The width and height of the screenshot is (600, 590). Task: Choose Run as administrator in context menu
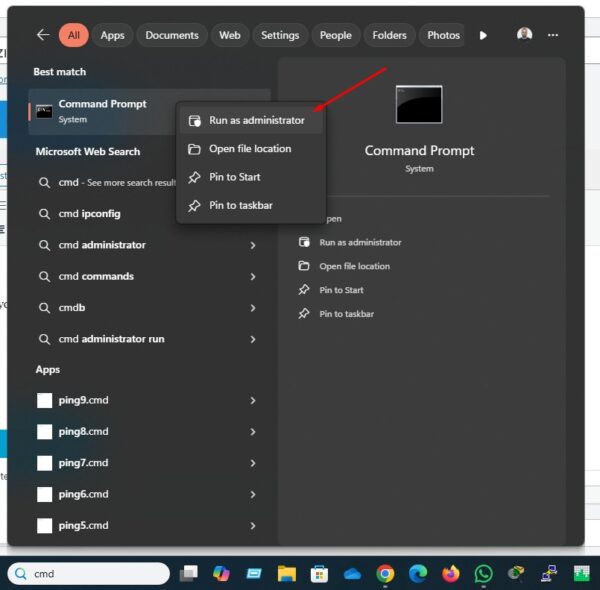pos(251,120)
